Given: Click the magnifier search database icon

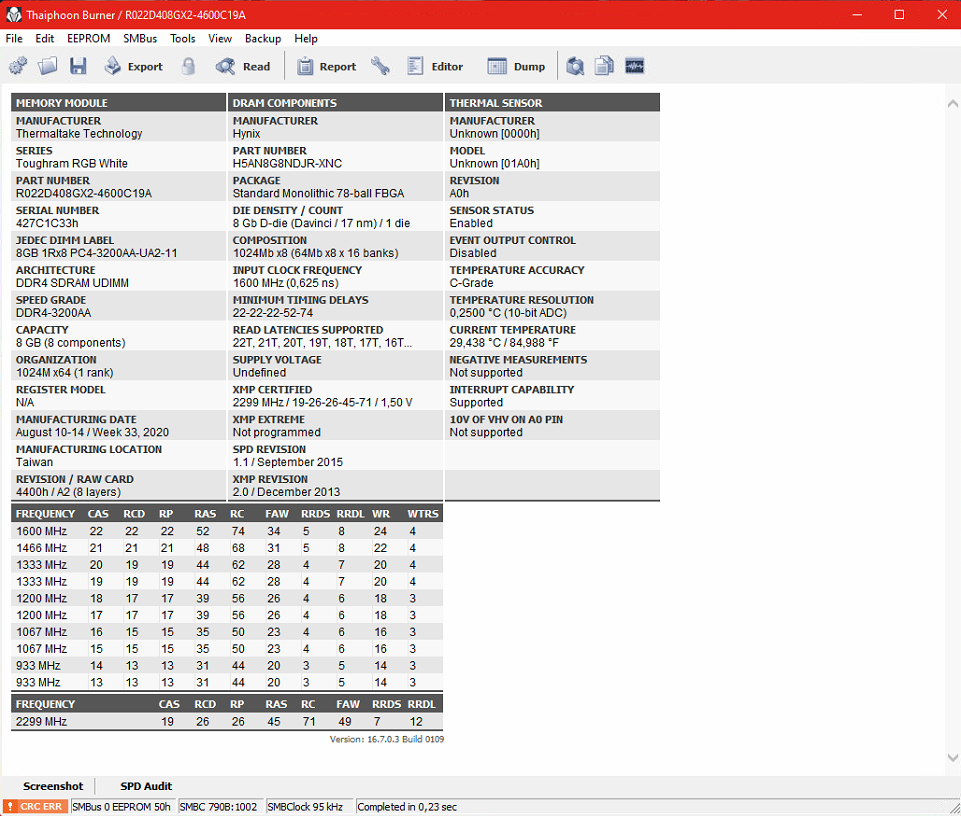Looking at the screenshot, I should pos(575,66).
